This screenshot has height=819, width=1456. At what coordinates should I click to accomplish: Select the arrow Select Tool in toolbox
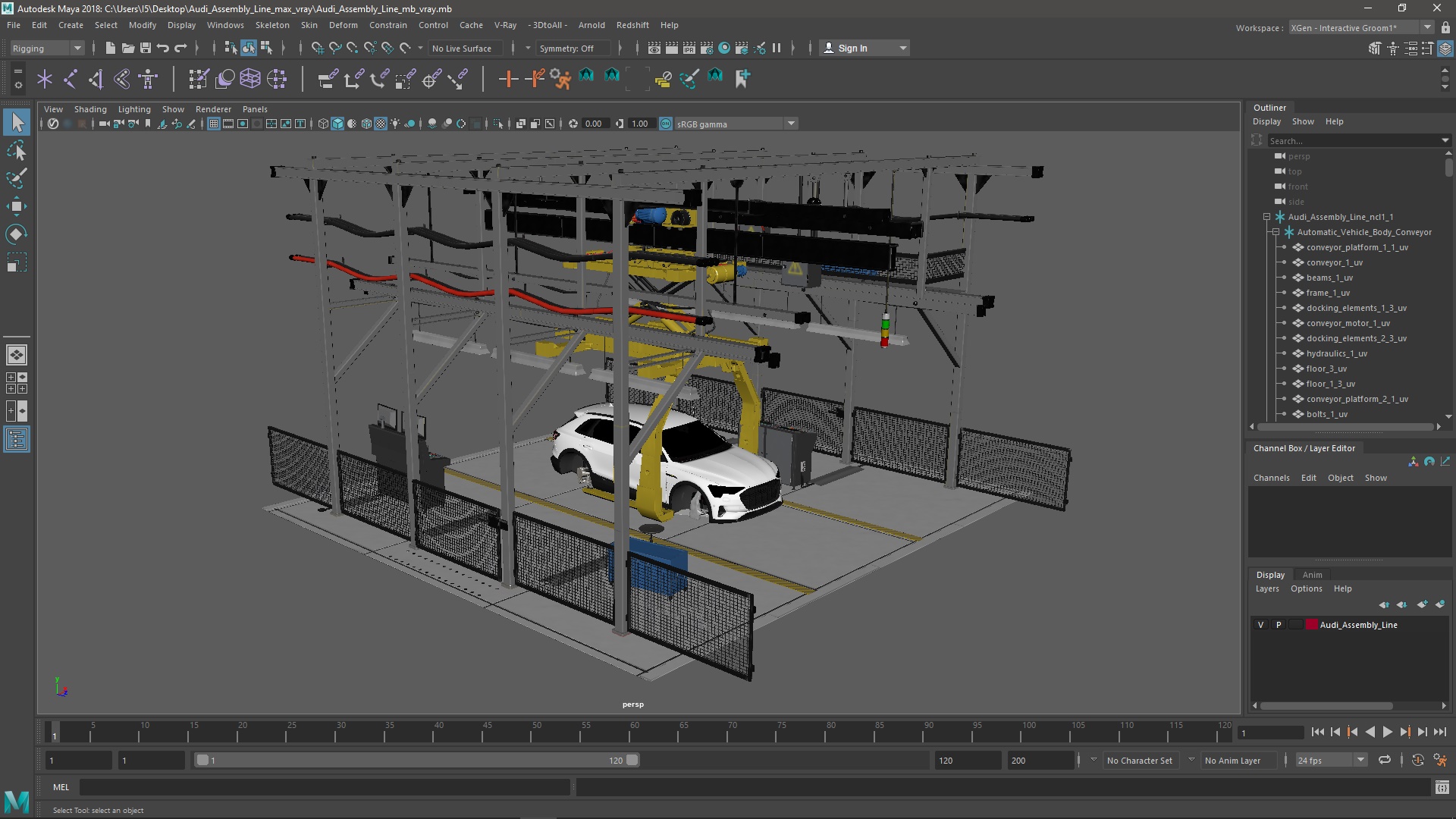pos(17,122)
